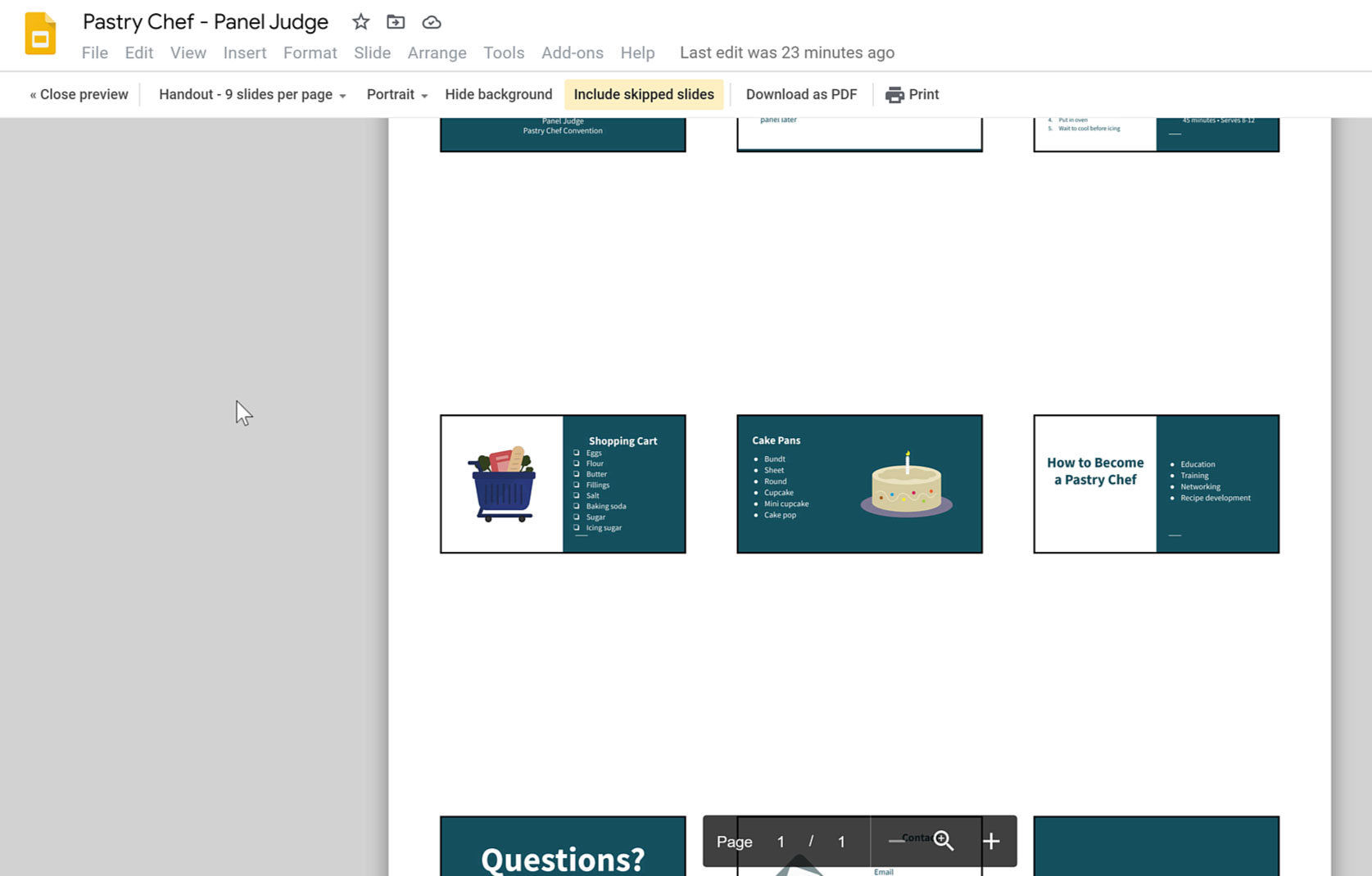Image resolution: width=1372 pixels, height=876 pixels.
Task: Click the 'Icing sugar' list item
Action: pos(604,528)
